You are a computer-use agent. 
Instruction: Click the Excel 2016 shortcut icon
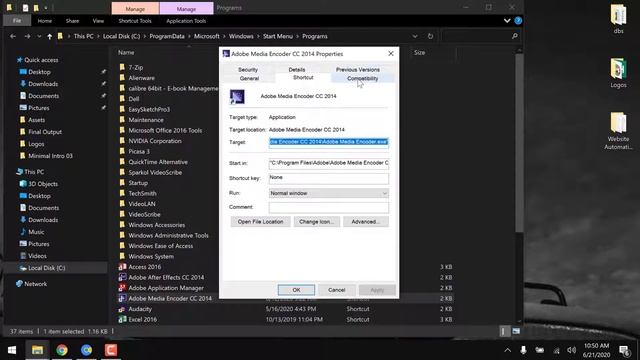(x=122, y=320)
